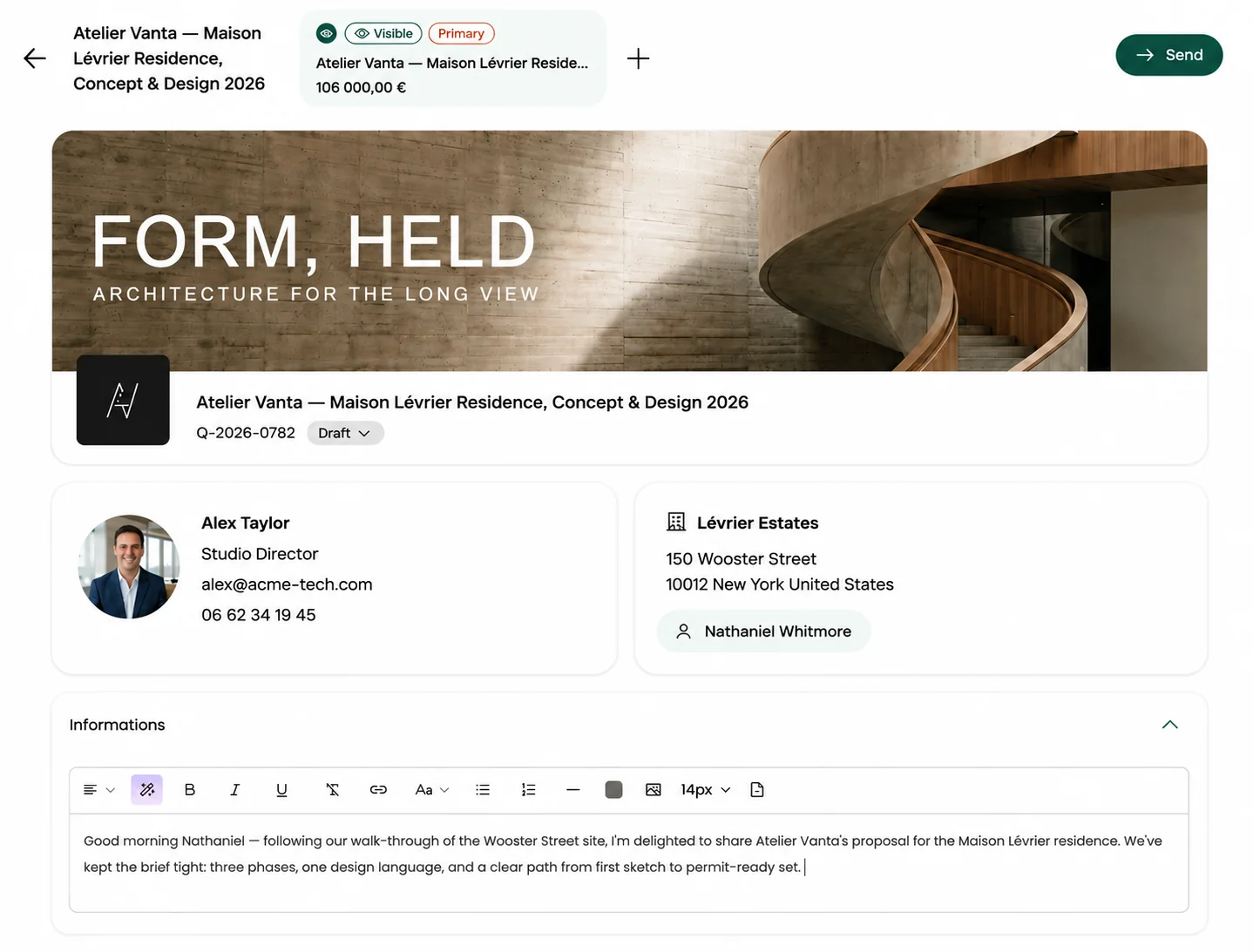Open the gray text color swatch

pos(613,790)
